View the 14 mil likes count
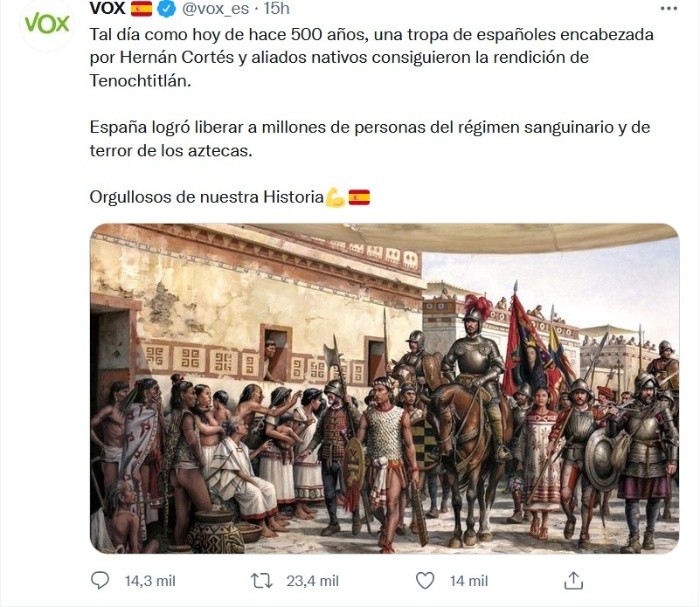 click(x=469, y=581)
